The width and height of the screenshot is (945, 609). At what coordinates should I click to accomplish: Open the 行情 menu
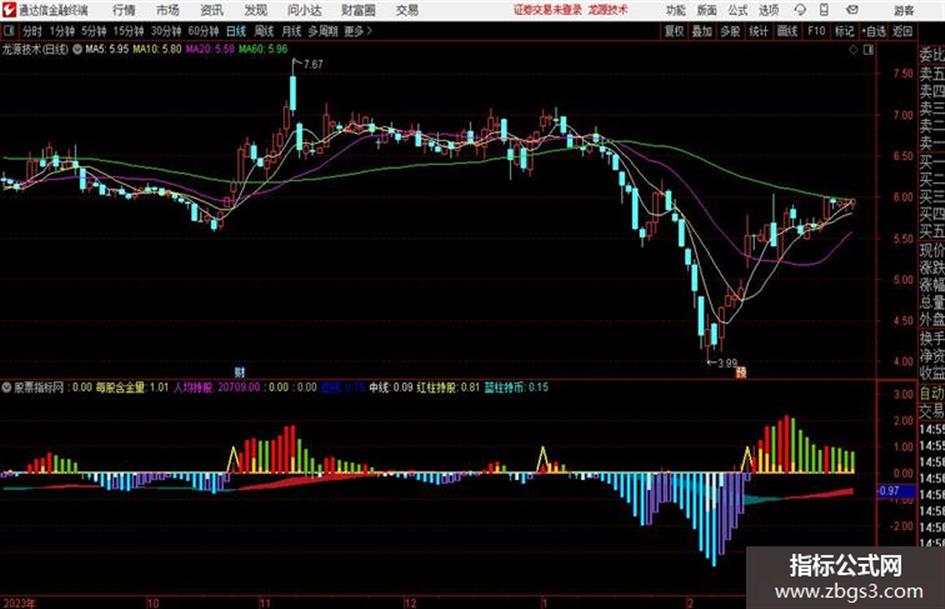(124, 10)
